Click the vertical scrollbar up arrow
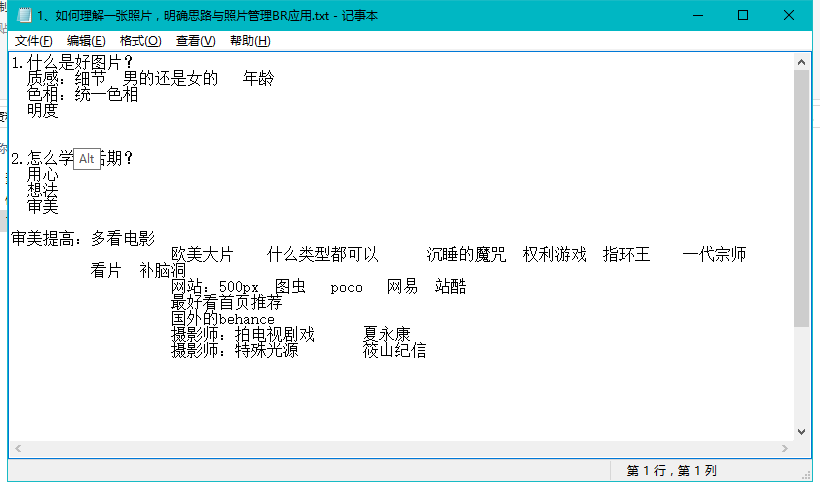Image resolution: width=820 pixels, height=489 pixels. [x=801, y=61]
